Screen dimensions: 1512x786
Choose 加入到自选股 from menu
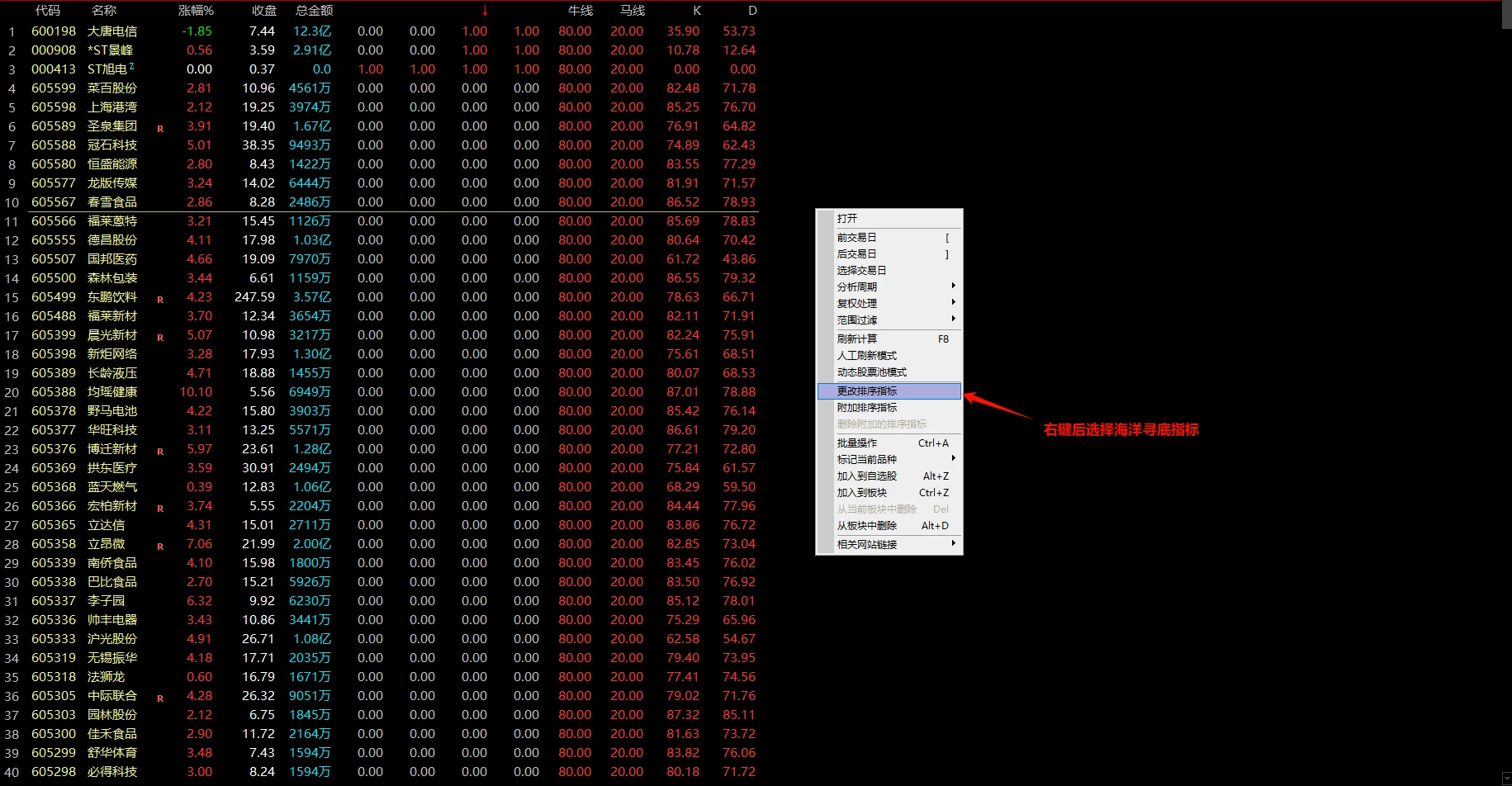[889, 476]
